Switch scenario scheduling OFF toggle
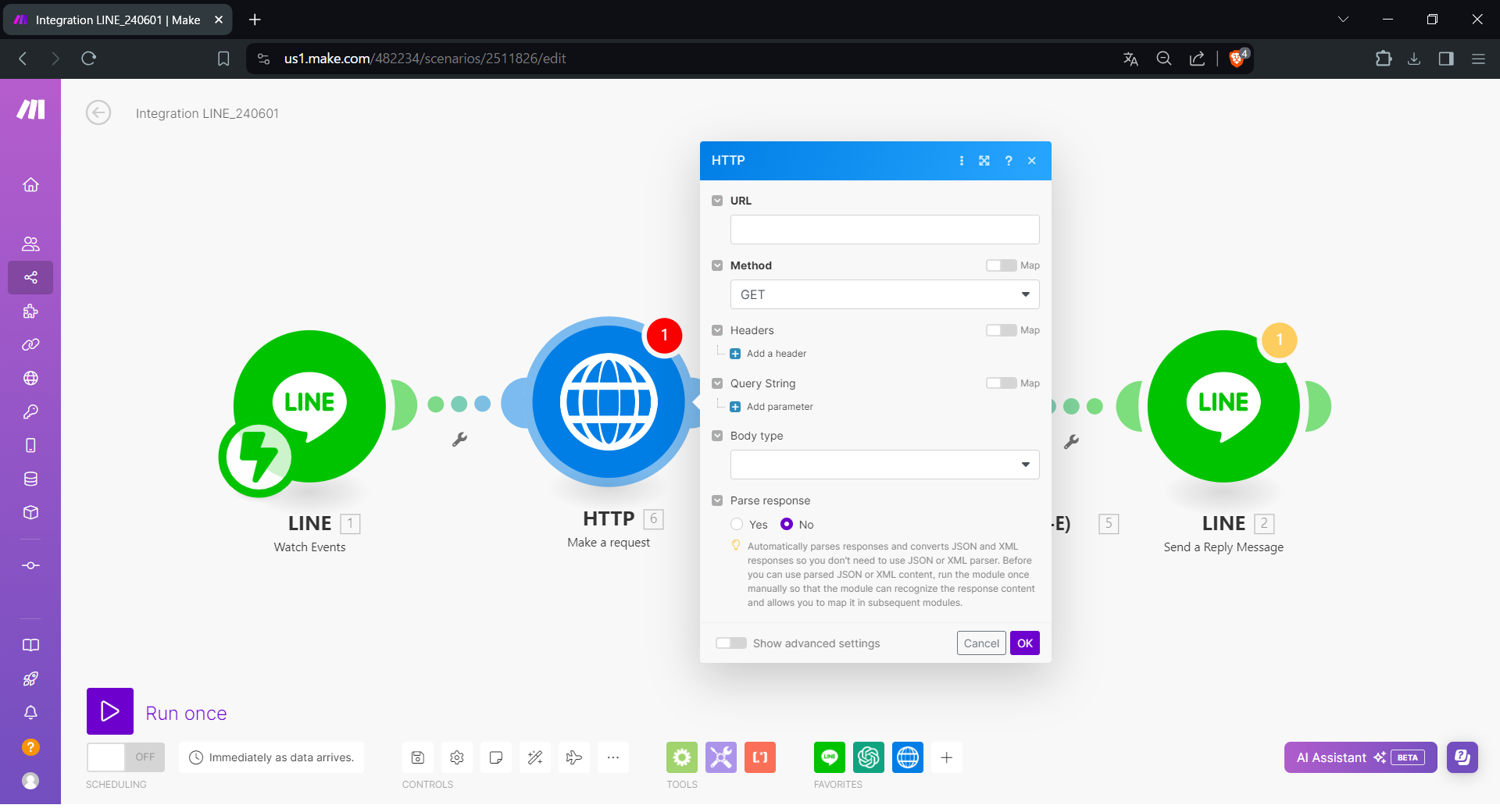 [126, 757]
